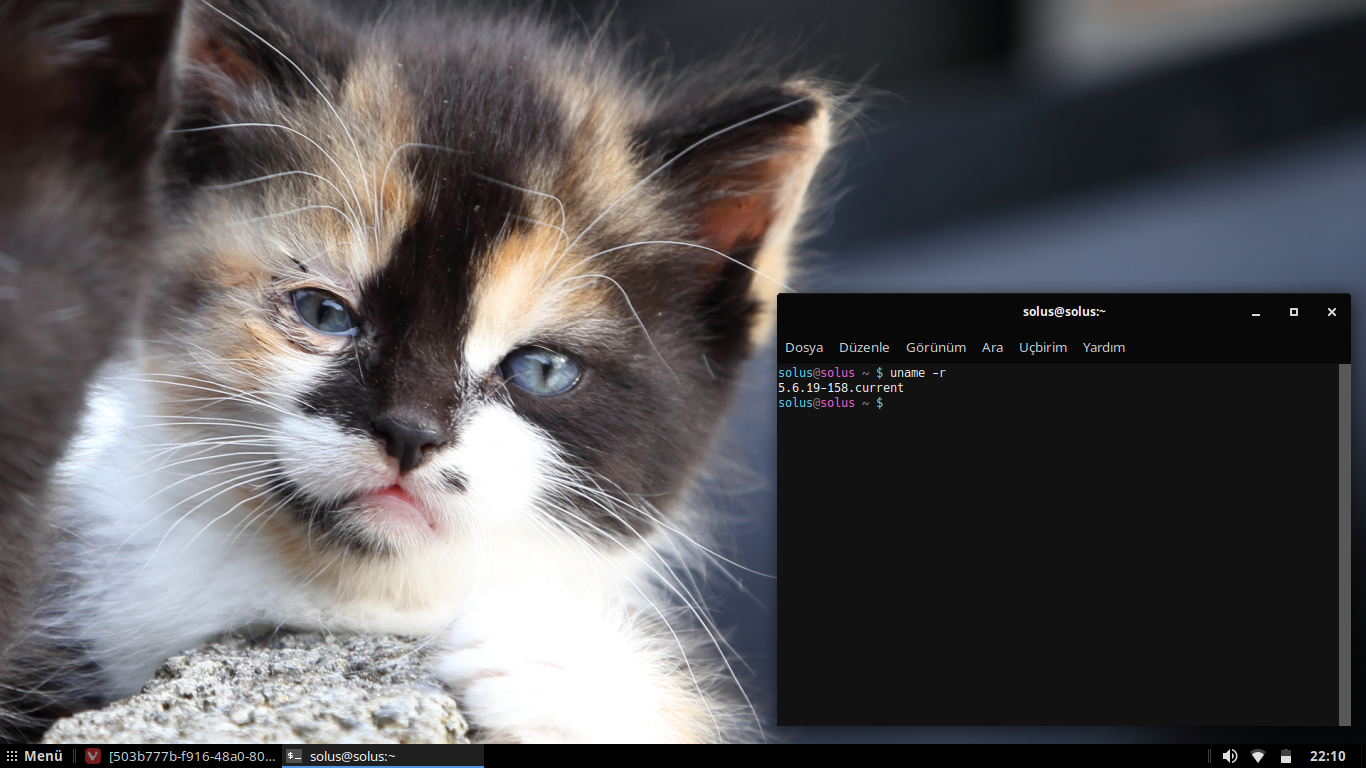This screenshot has height=768, width=1366.
Task: Open the Ara menu
Action: [992, 347]
